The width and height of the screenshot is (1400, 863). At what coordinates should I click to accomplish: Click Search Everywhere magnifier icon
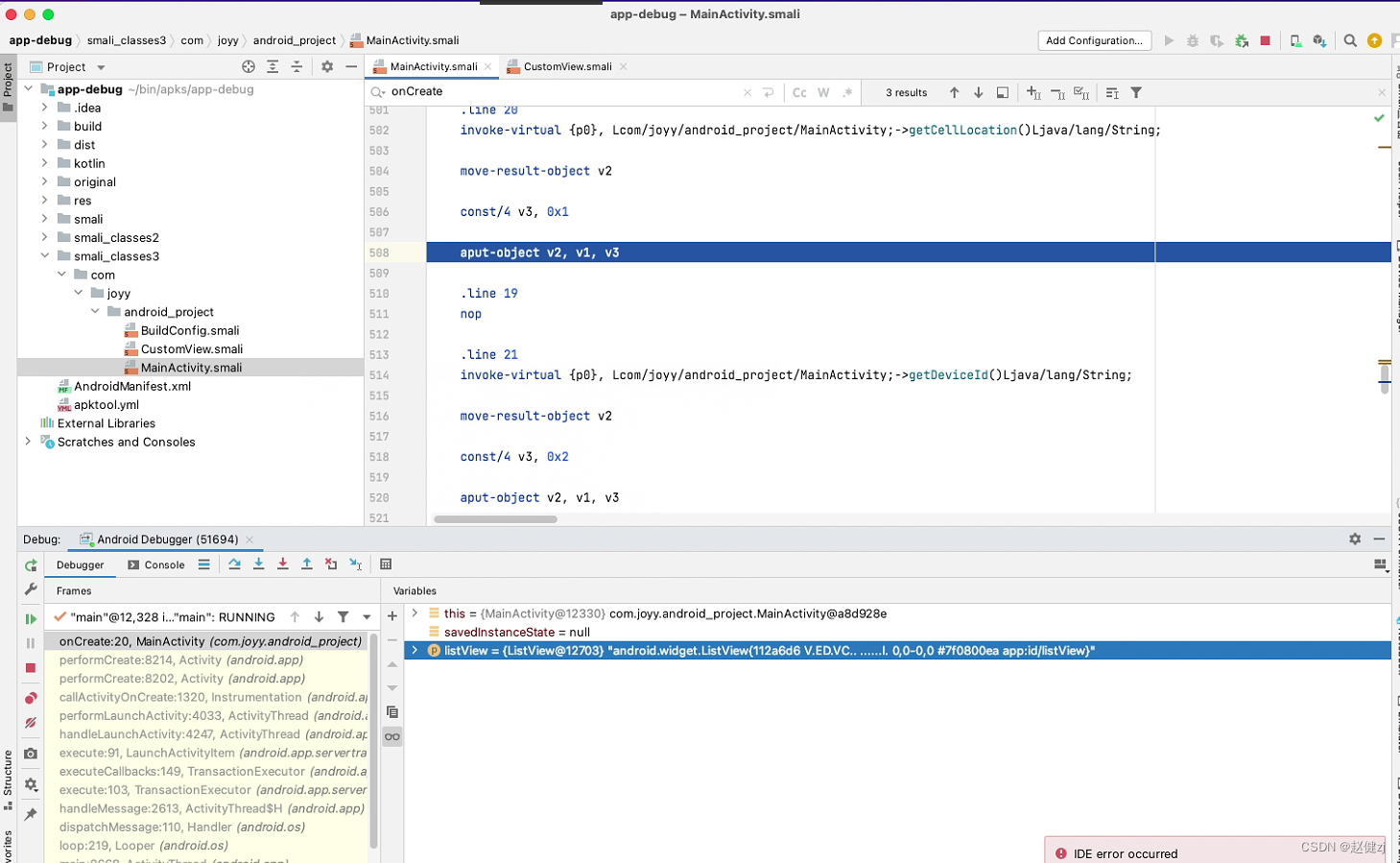[x=1350, y=40]
